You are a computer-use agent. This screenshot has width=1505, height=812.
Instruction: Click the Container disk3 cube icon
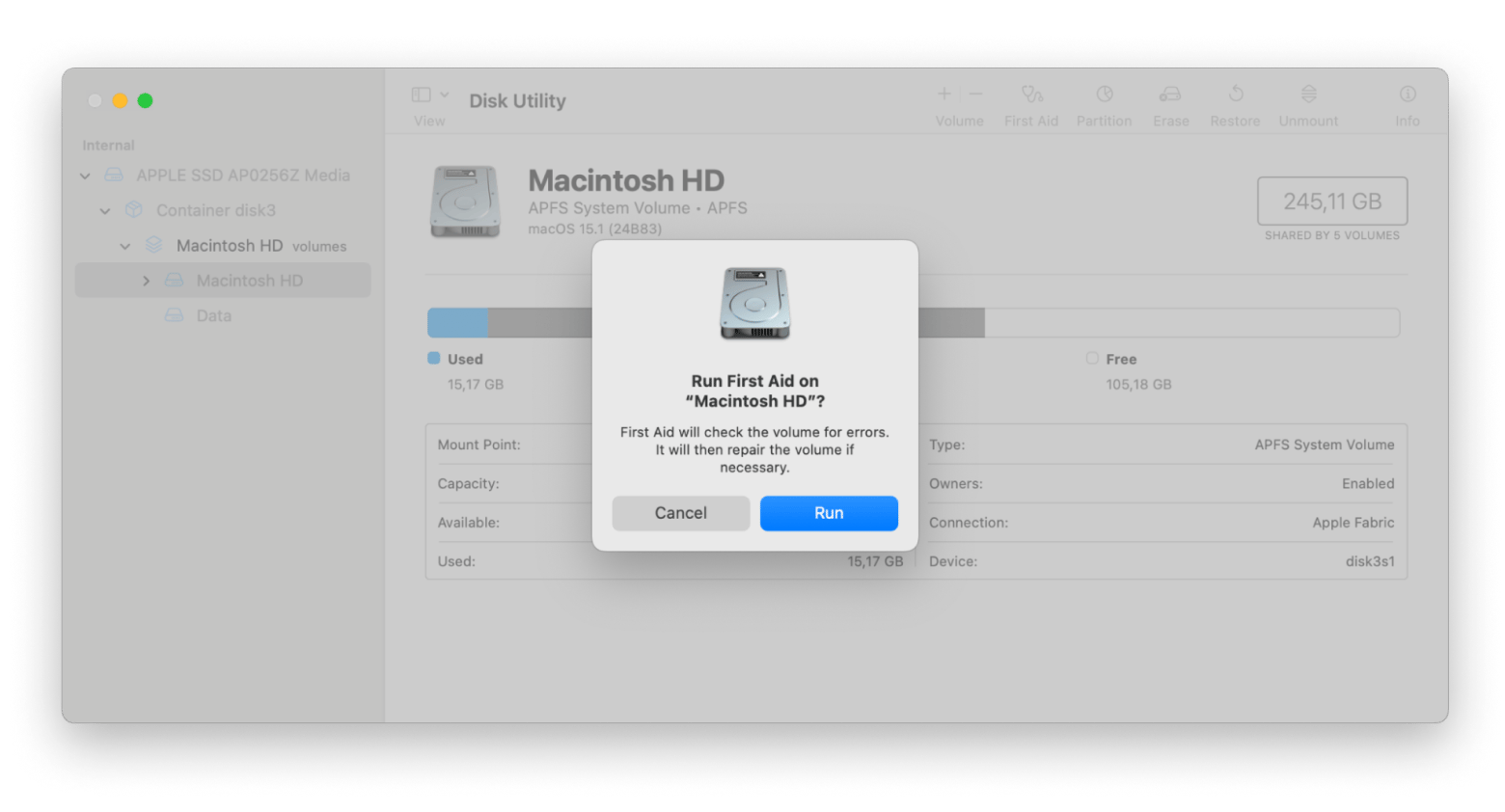pyautogui.click(x=134, y=209)
